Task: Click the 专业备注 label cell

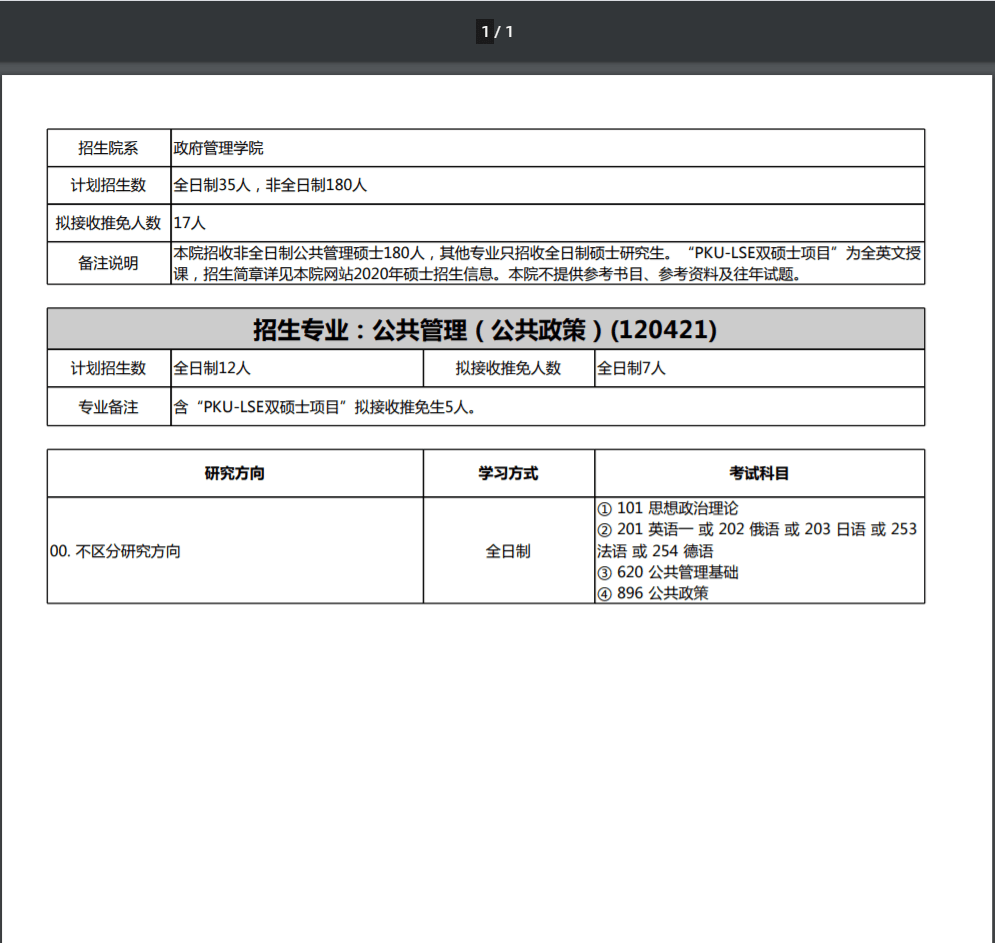Action: pyautogui.click(x=109, y=407)
